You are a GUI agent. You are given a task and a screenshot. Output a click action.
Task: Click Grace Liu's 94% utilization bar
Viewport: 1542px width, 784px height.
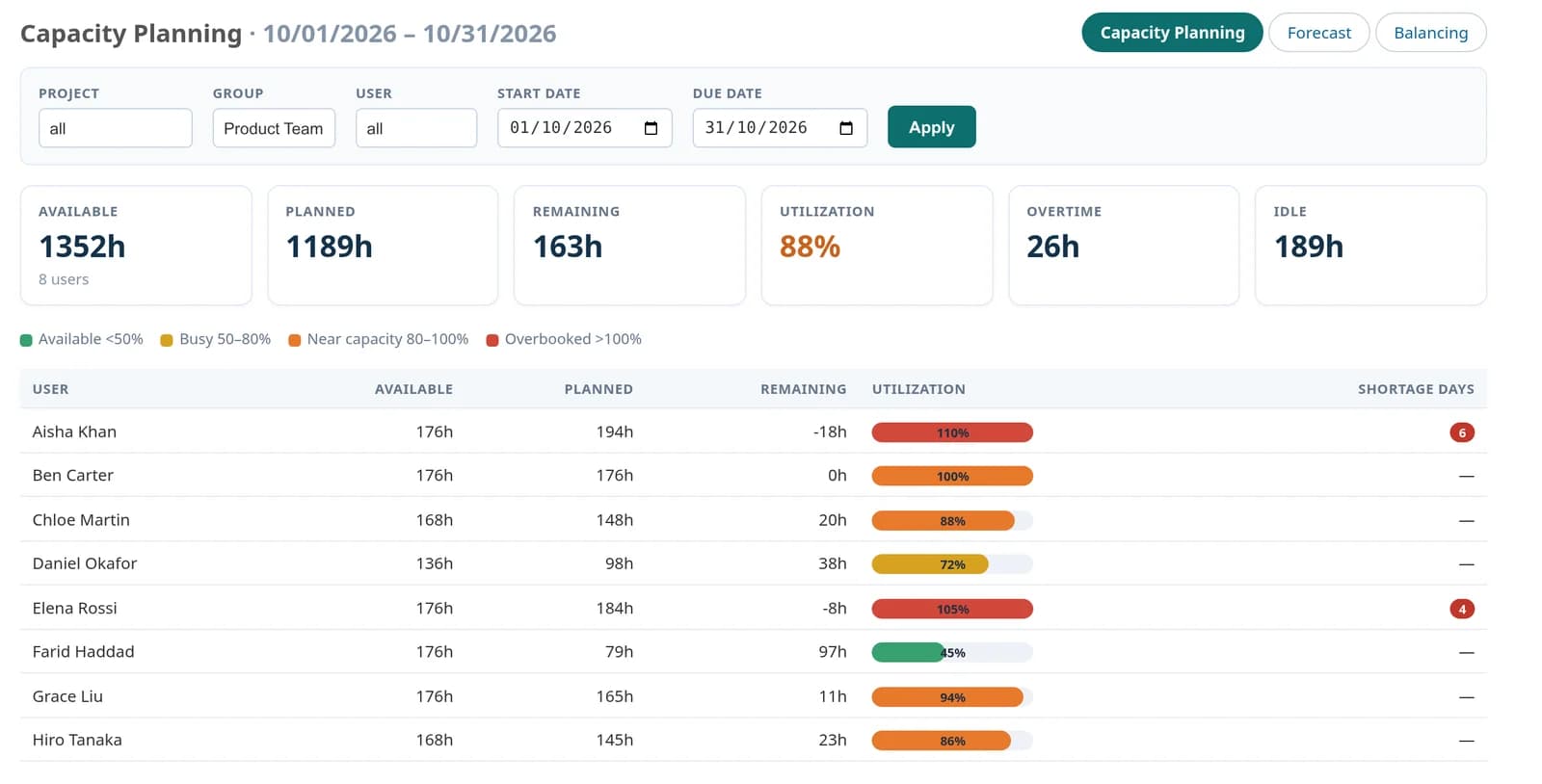[952, 697]
